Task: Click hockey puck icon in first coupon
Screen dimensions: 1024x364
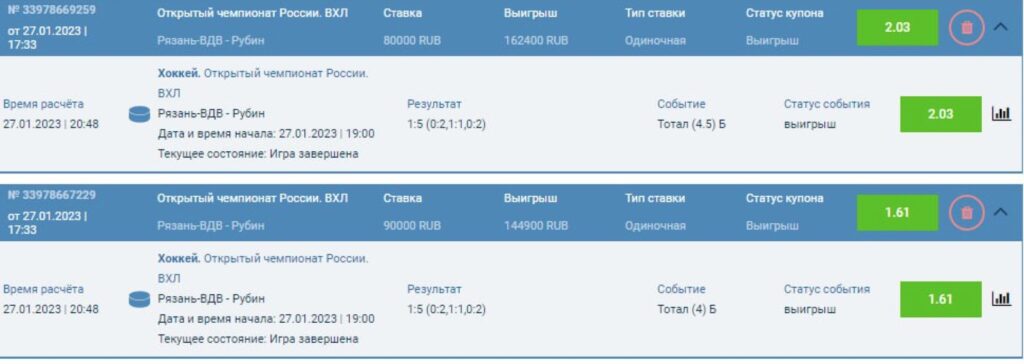Action: (140, 114)
